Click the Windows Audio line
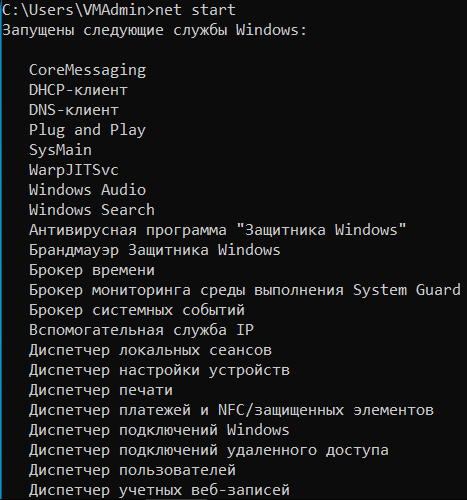 [87, 190]
